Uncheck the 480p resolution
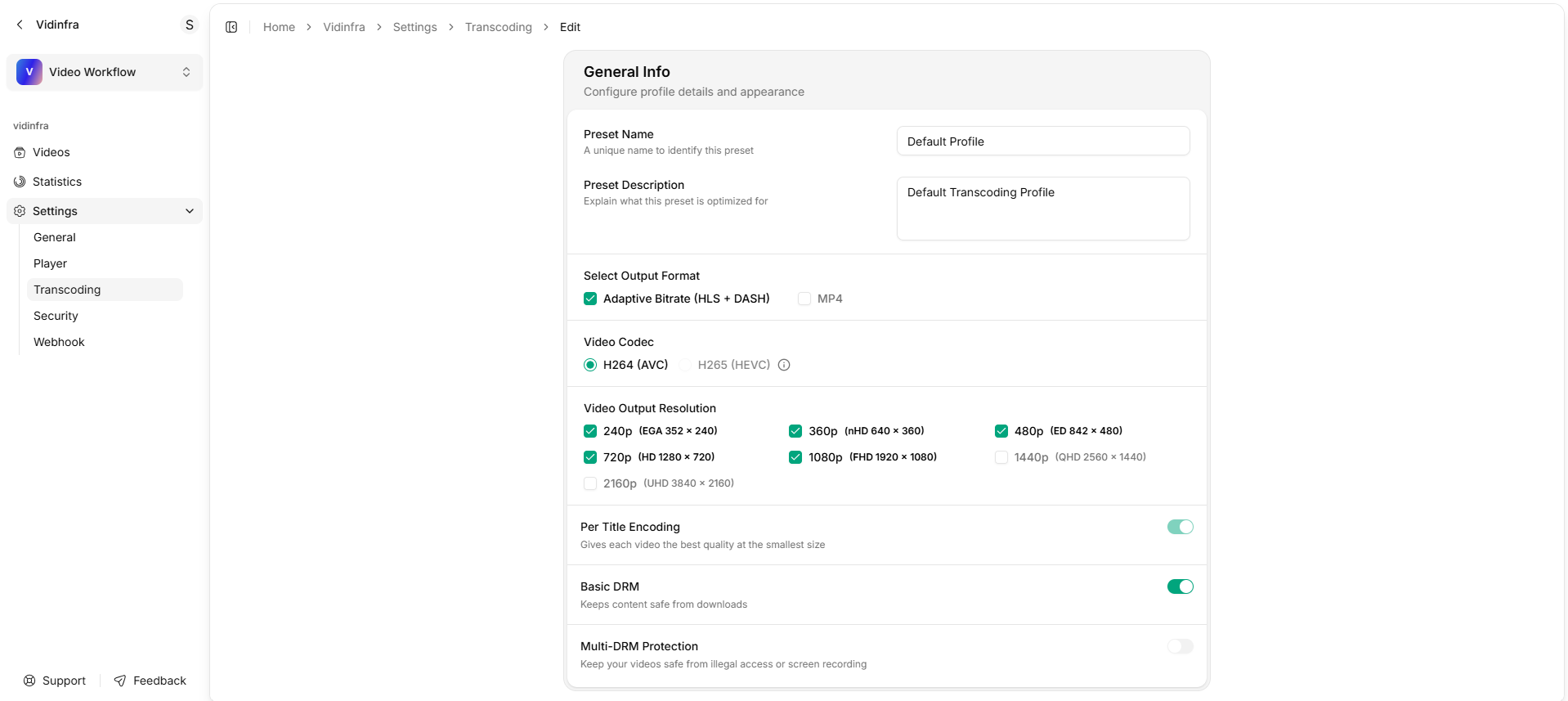The image size is (1568, 701). point(1001,431)
